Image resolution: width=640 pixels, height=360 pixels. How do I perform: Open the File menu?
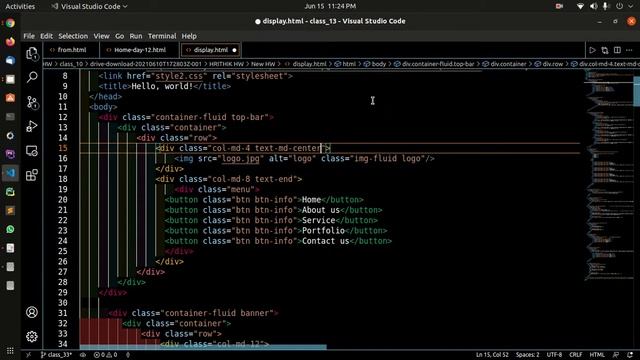tap(29, 36)
